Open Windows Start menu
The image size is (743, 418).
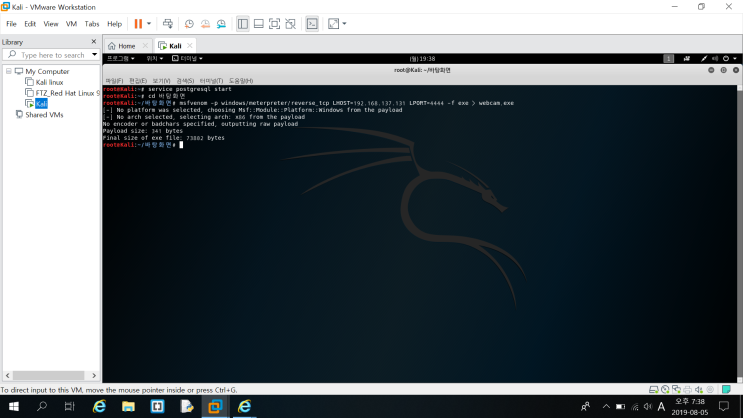(13, 407)
